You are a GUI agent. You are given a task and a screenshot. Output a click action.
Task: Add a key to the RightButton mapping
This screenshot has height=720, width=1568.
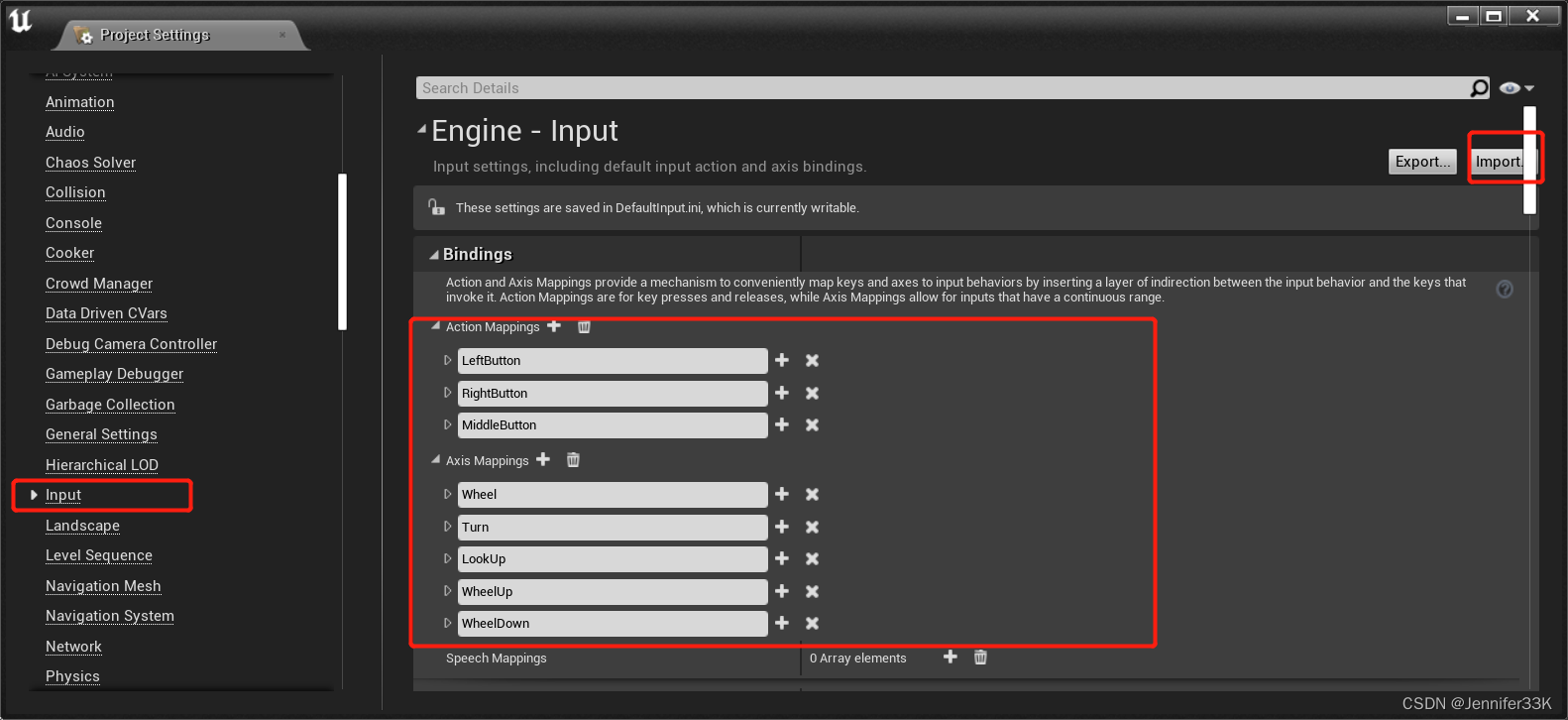click(x=782, y=393)
